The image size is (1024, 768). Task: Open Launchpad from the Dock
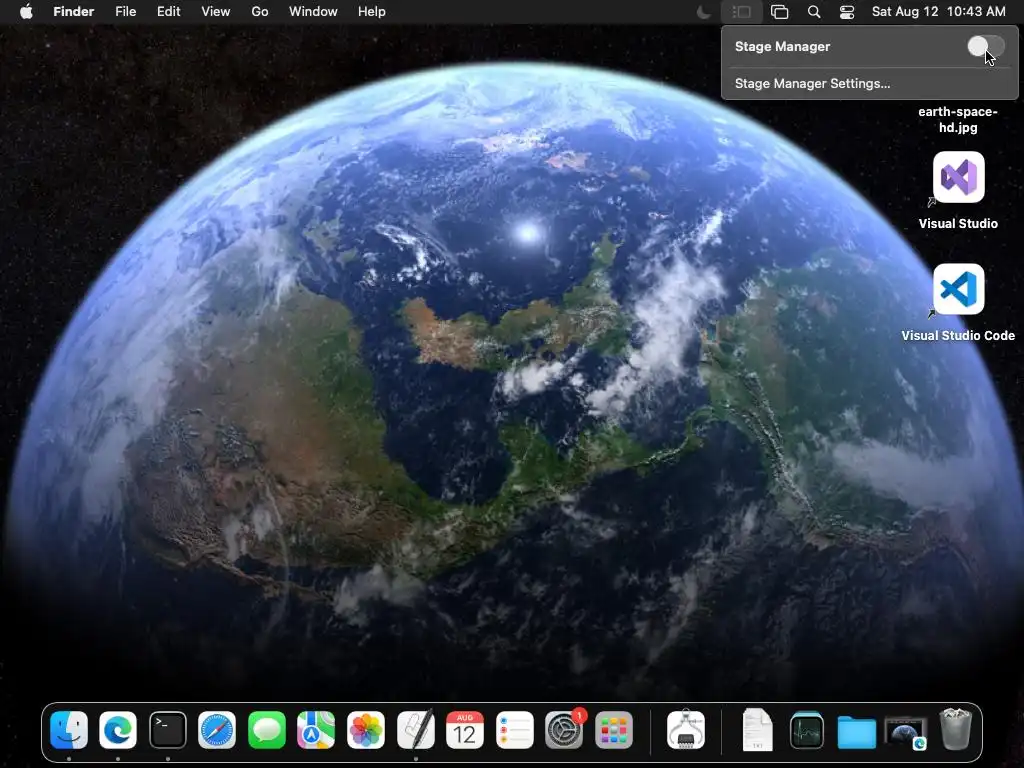(614, 729)
